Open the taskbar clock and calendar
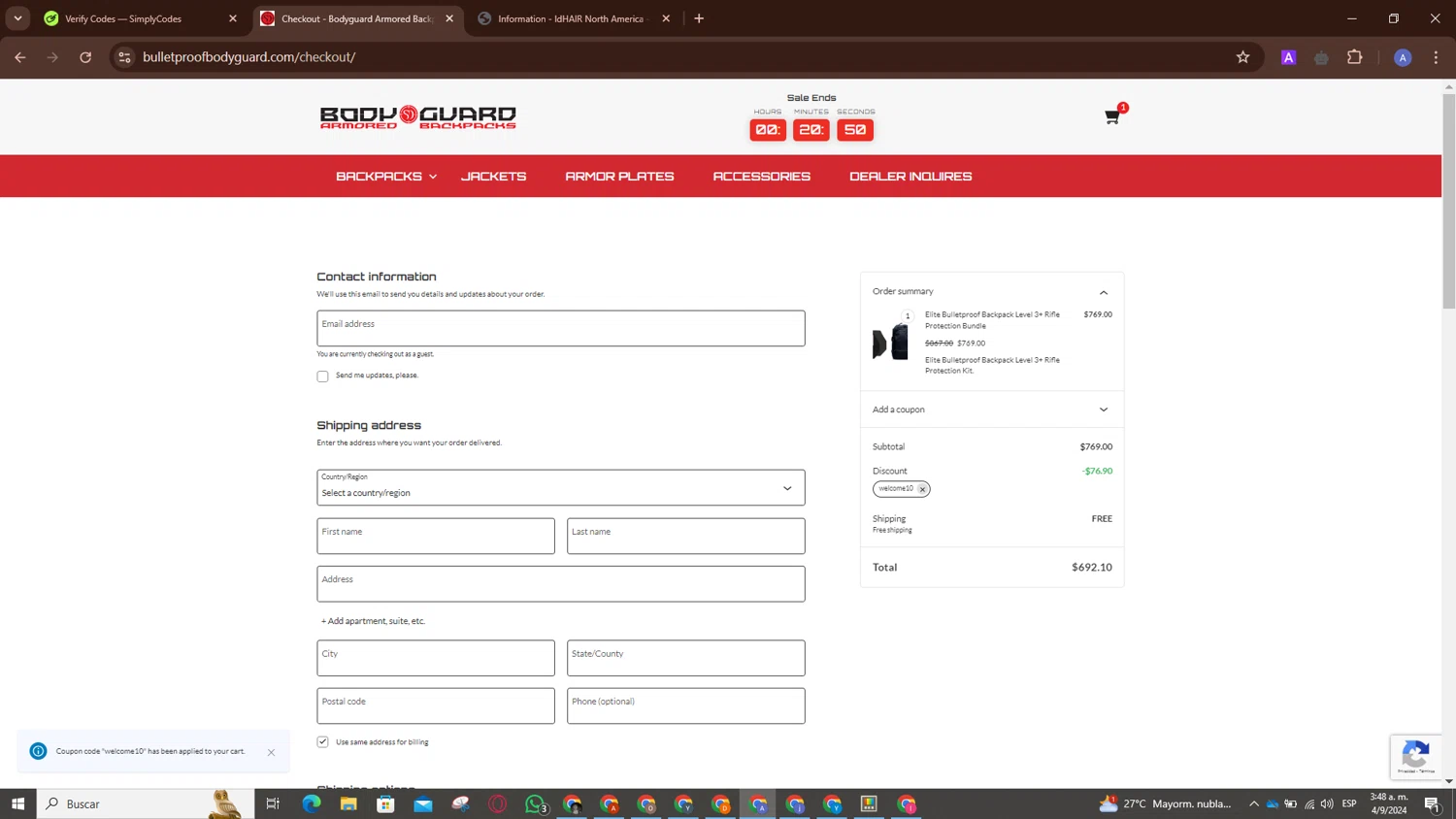 coord(1388,803)
